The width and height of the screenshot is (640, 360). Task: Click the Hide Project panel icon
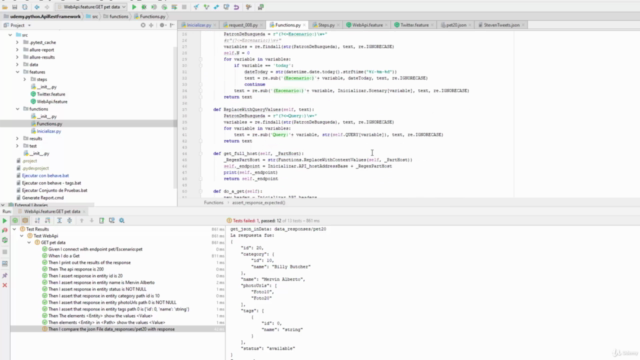172,25
